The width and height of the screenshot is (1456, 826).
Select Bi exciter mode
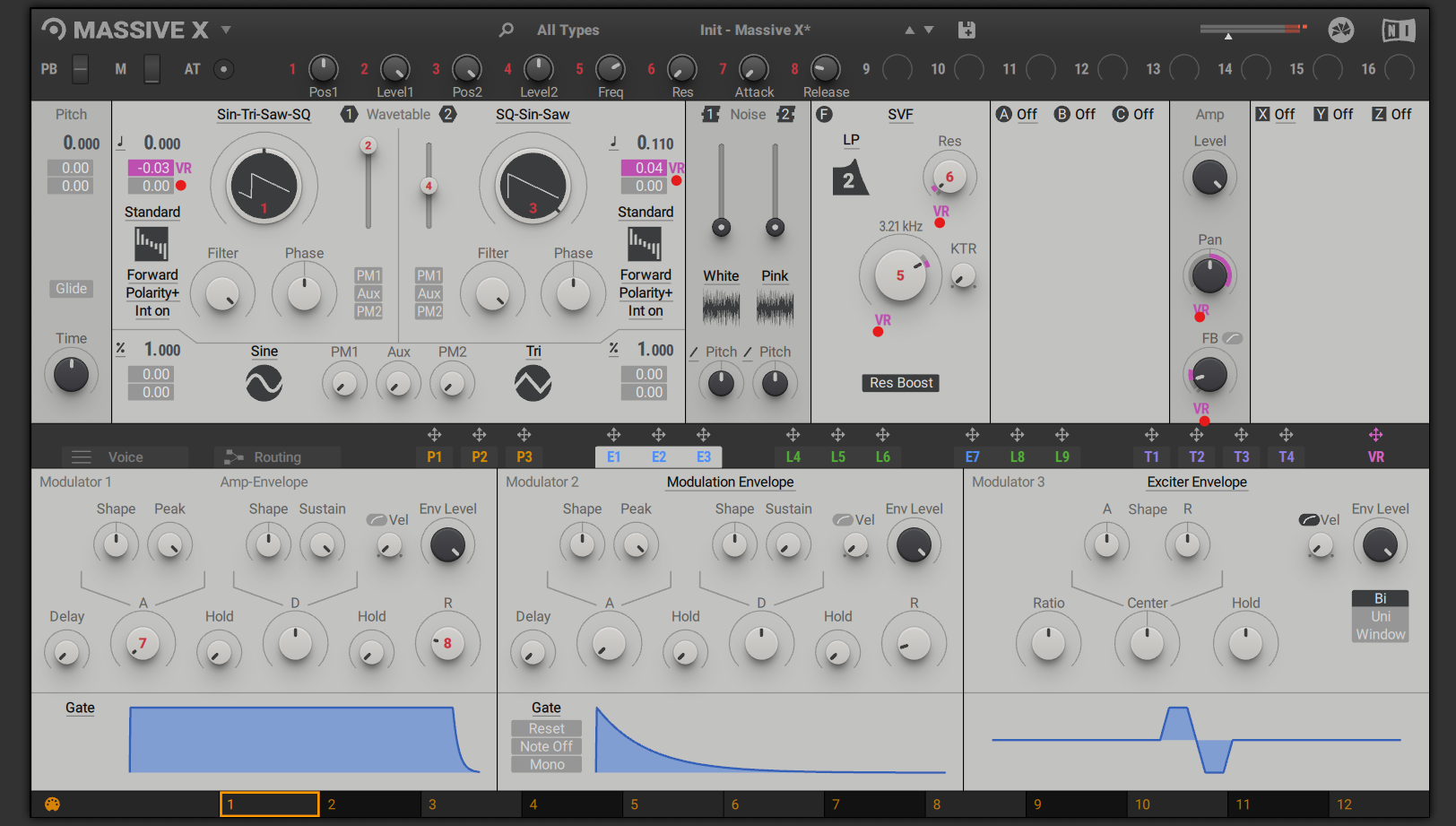pos(1381,598)
